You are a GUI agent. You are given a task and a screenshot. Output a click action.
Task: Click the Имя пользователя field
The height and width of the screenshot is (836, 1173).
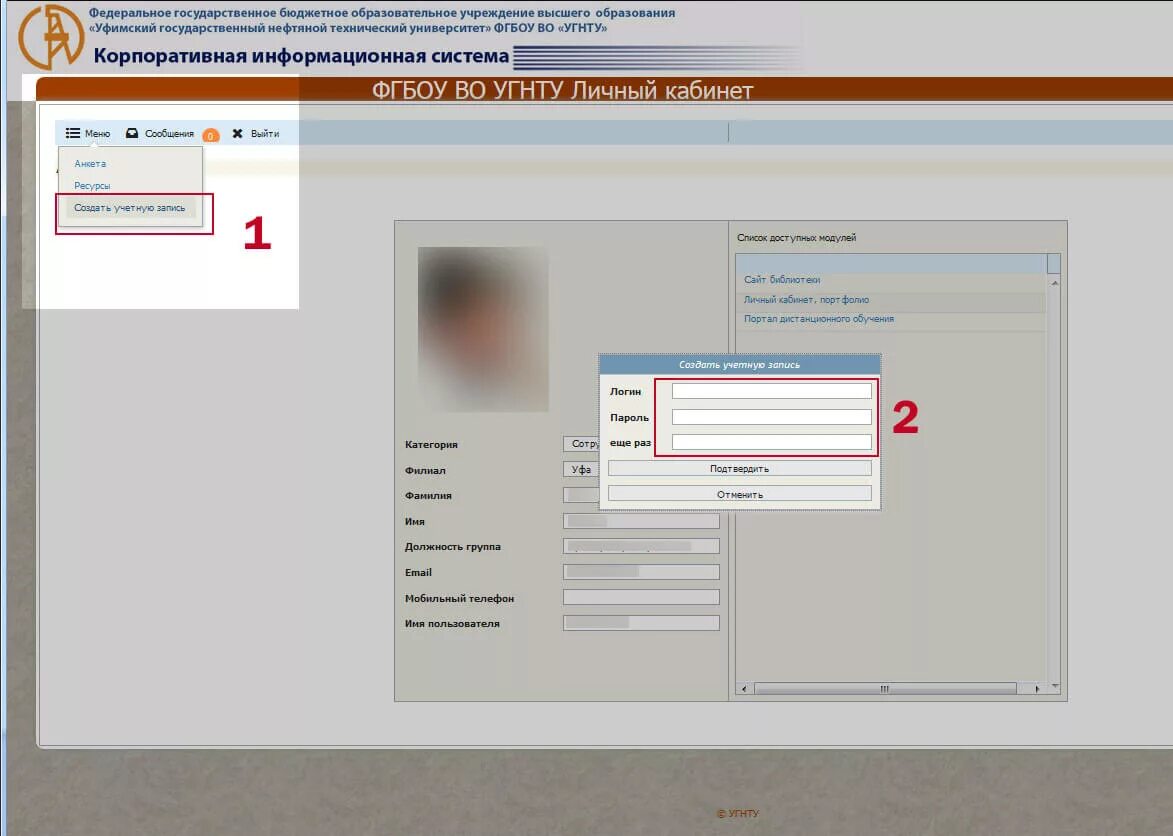pos(641,623)
